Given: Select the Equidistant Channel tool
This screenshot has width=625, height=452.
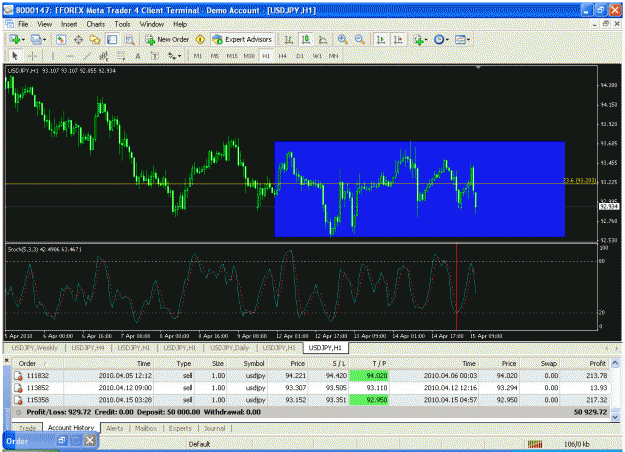Looking at the screenshot, I should [104, 56].
